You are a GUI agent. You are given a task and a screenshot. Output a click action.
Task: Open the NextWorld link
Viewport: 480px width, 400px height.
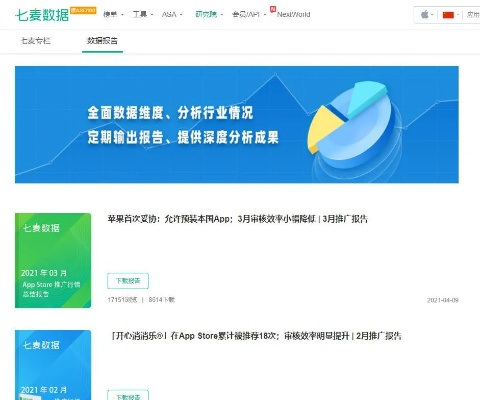click(293, 14)
